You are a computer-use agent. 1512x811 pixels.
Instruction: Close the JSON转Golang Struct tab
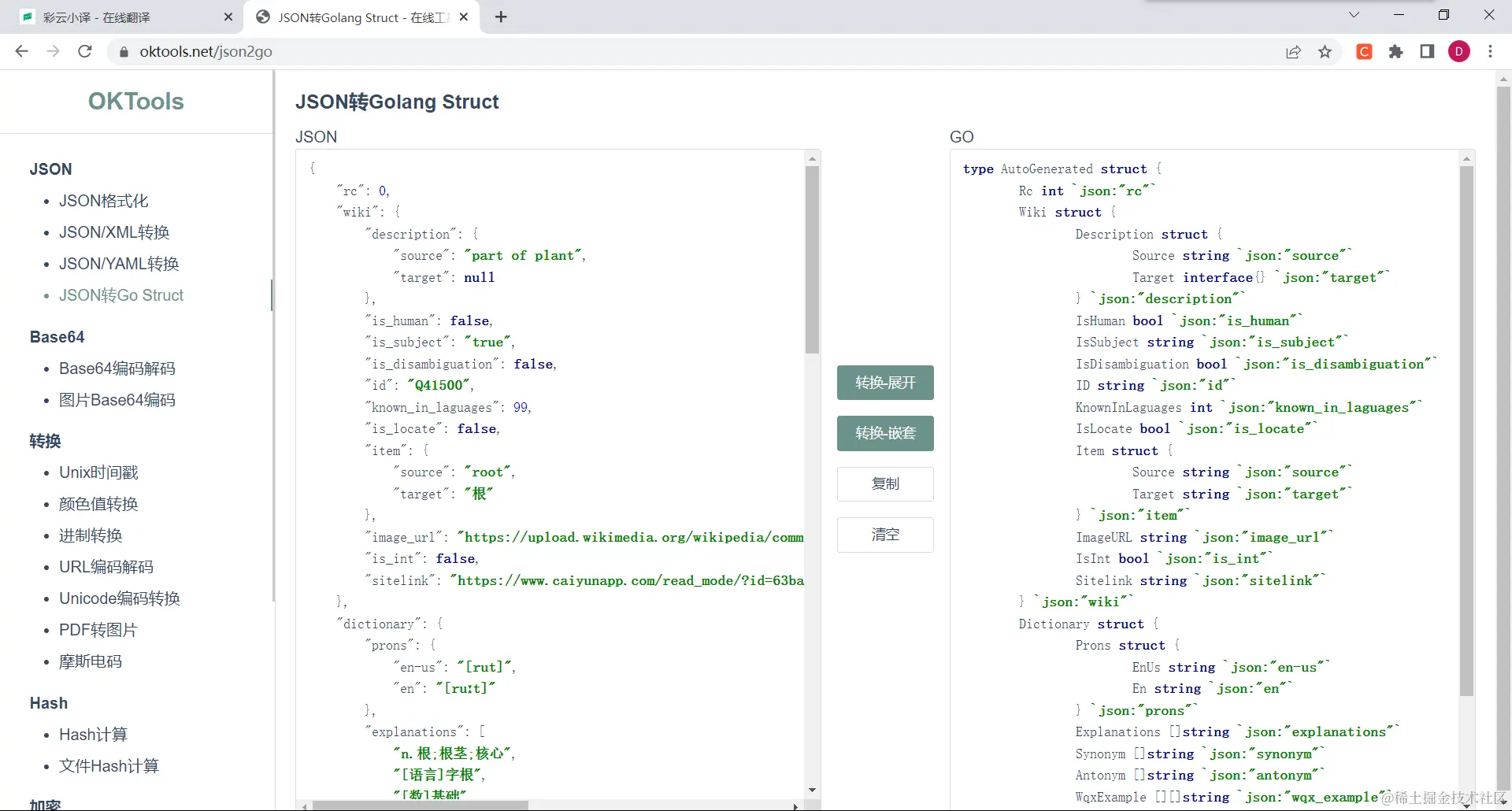coord(464,17)
